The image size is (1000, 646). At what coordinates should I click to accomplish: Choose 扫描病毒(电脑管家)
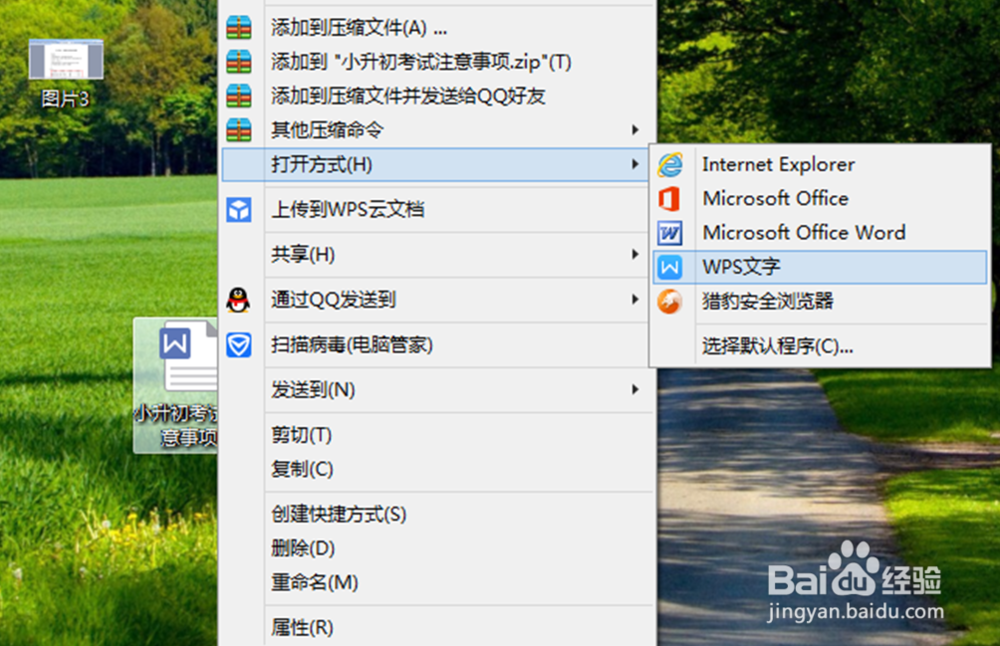coord(438,345)
